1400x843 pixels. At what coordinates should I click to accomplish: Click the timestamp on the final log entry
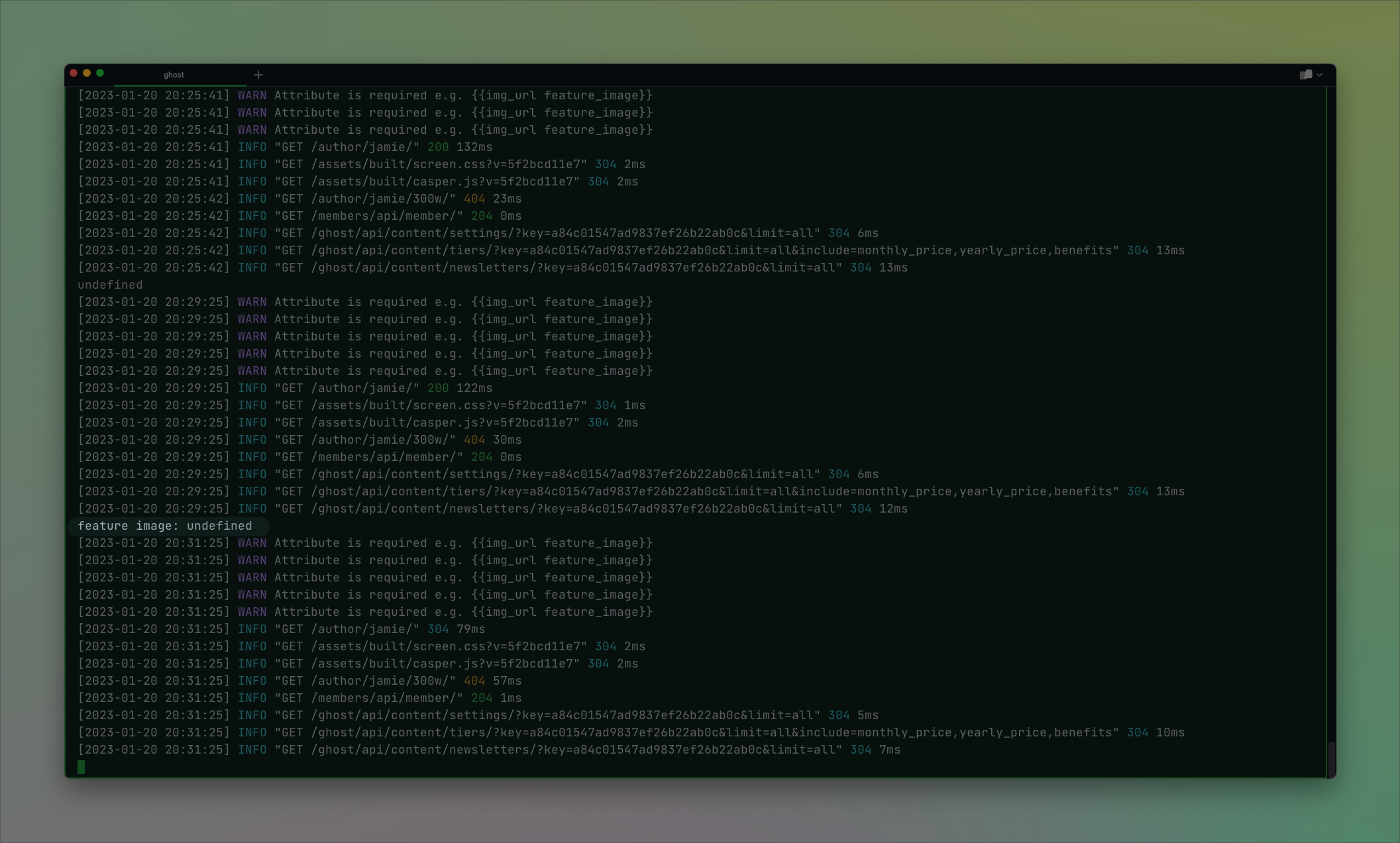[153, 750]
